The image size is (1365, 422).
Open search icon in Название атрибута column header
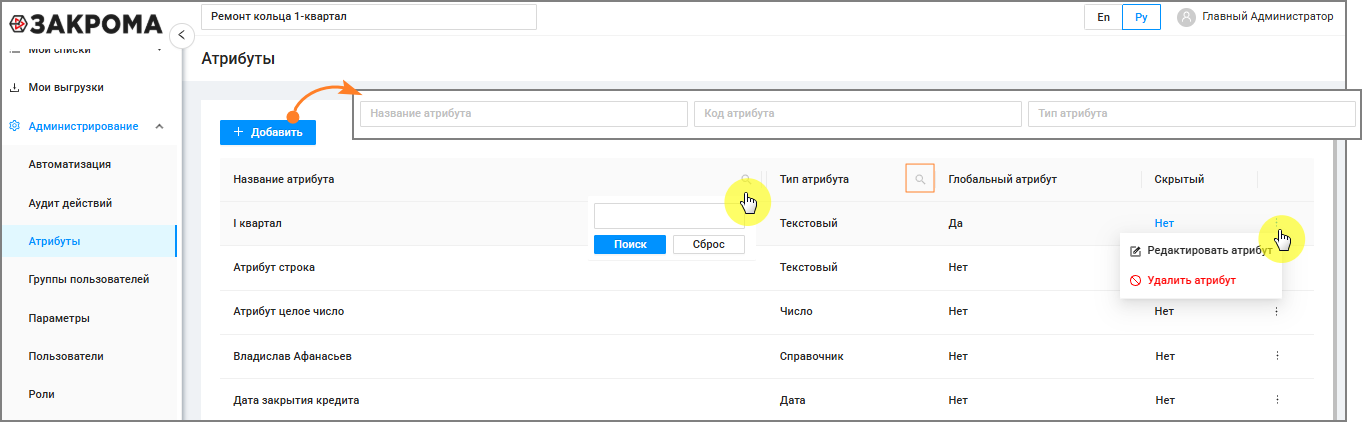pyautogui.click(x=745, y=179)
